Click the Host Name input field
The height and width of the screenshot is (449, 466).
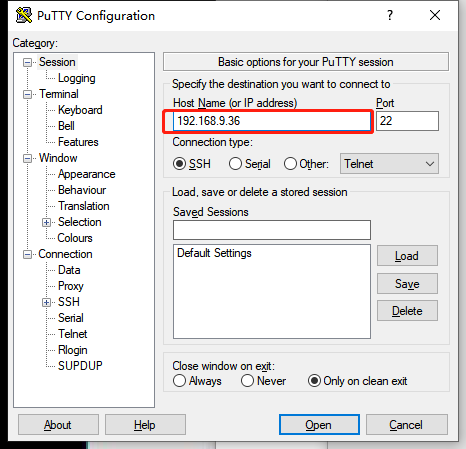[272, 121]
